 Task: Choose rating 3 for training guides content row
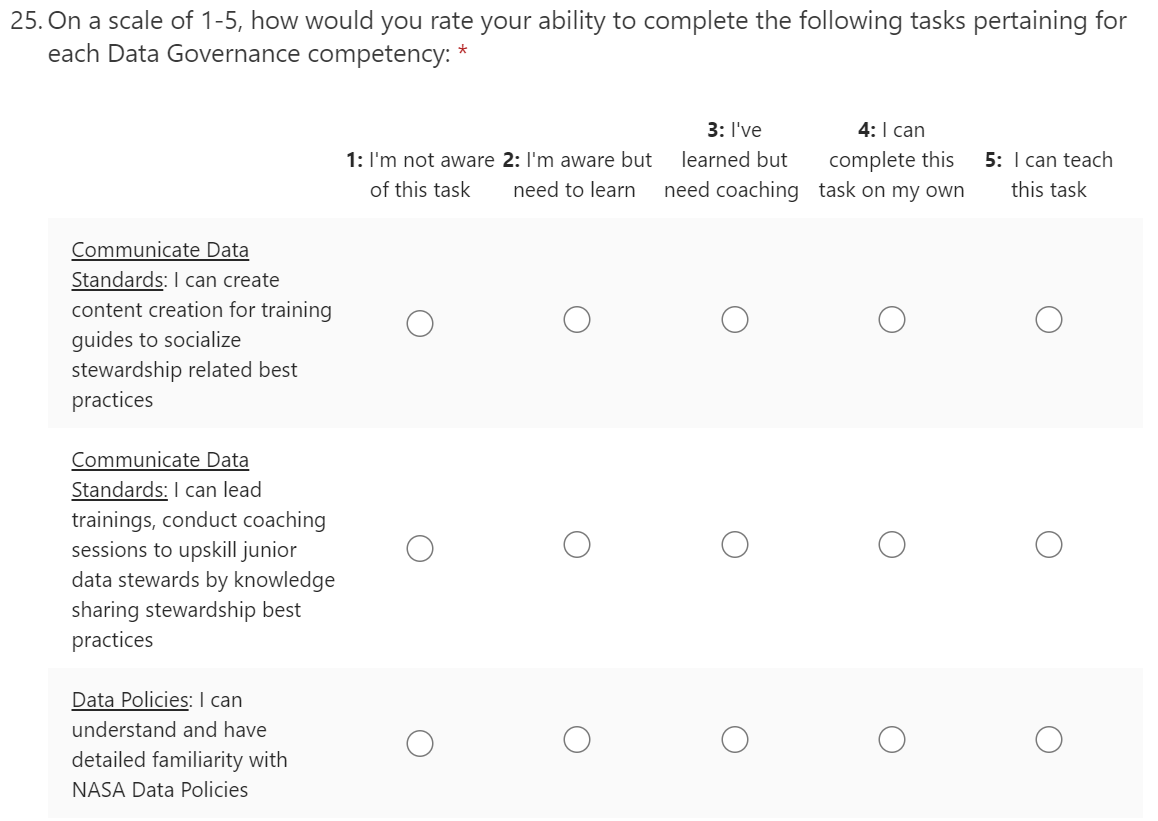[734, 319]
